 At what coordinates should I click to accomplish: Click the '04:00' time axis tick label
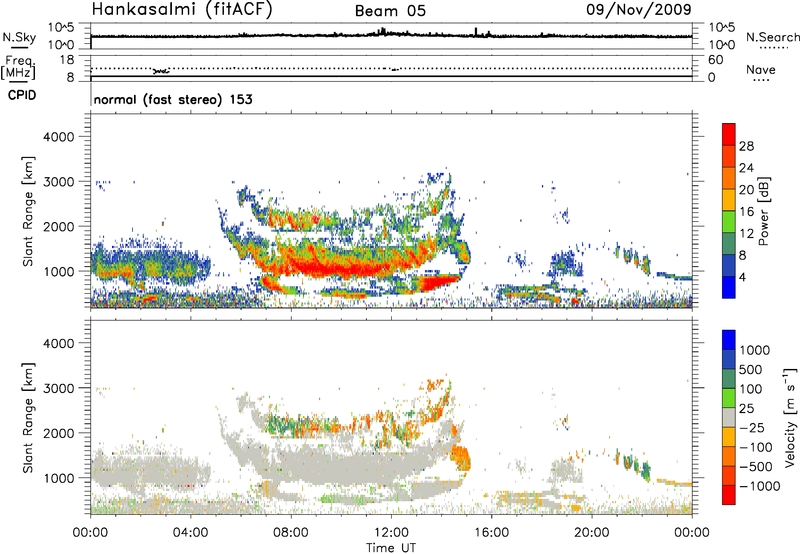[x=191, y=533]
